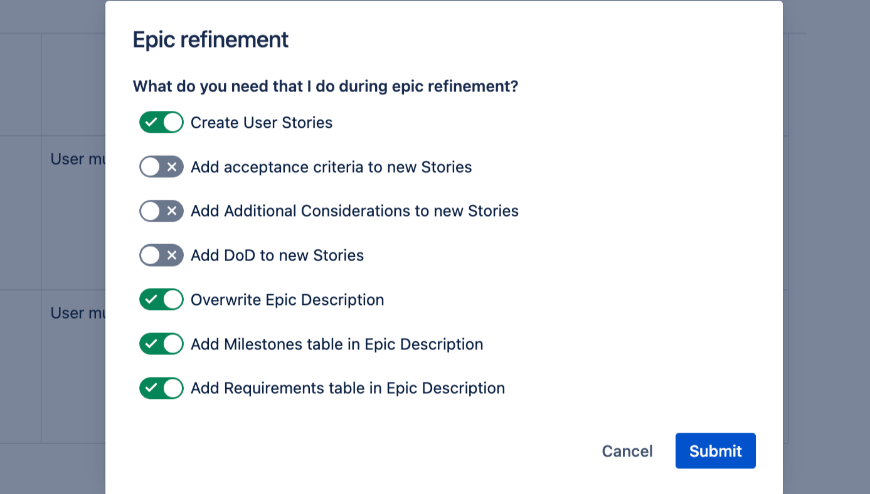Disable the Create User Stories toggle
870x494 pixels.
pos(161,123)
